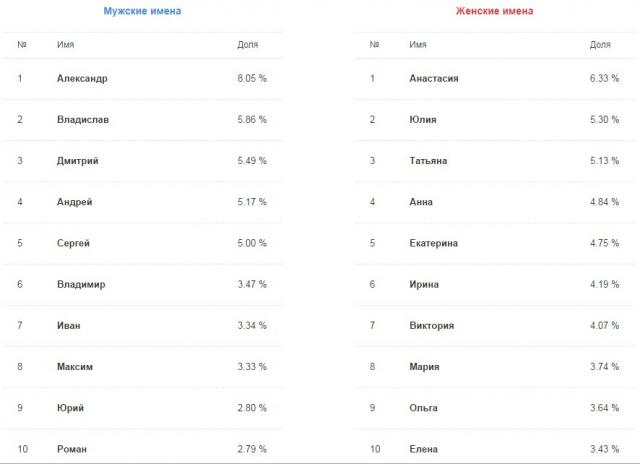
Task: Click on the name Юлия
Action: (423, 119)
